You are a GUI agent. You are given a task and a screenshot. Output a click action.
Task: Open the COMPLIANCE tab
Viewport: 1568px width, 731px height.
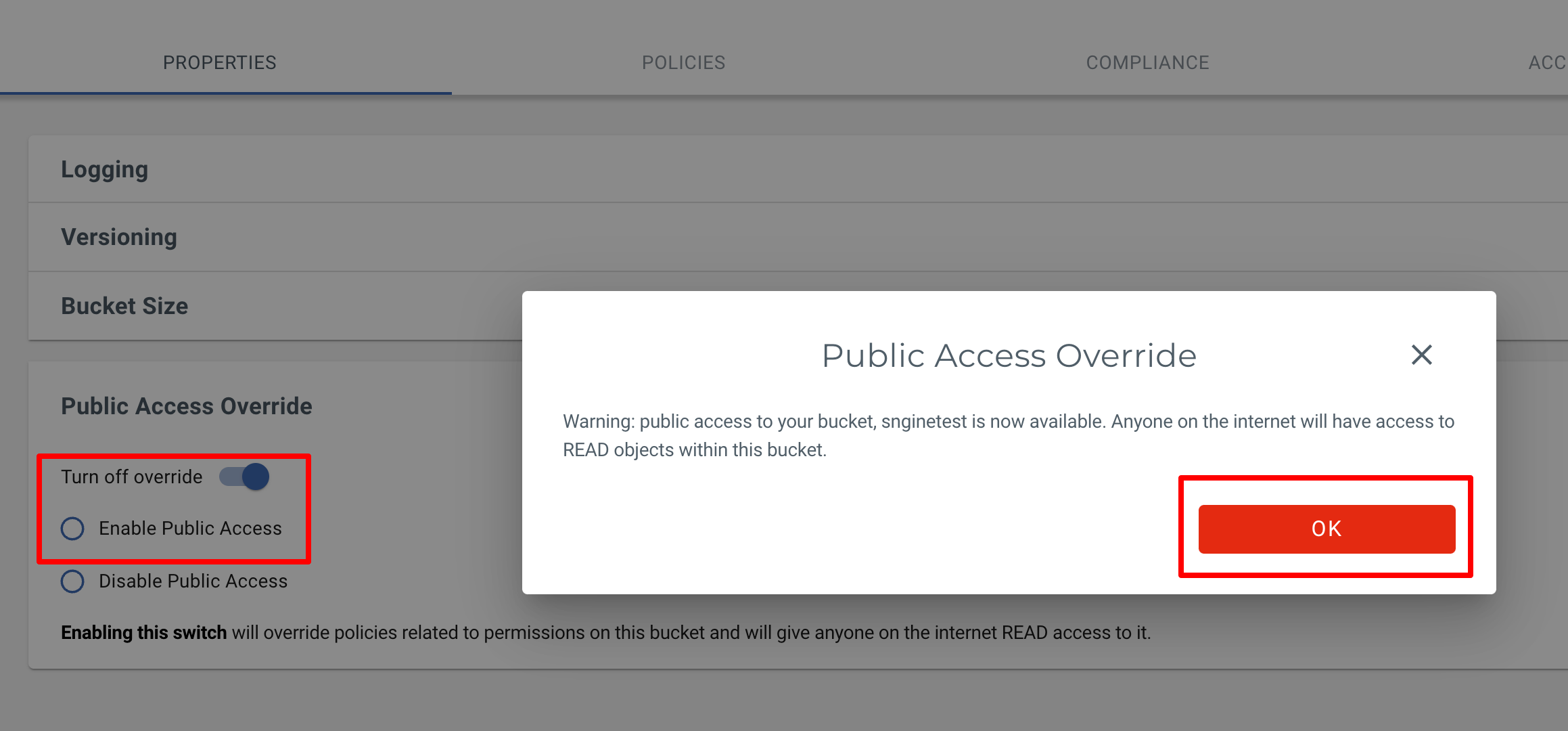tap(1147, 63)
